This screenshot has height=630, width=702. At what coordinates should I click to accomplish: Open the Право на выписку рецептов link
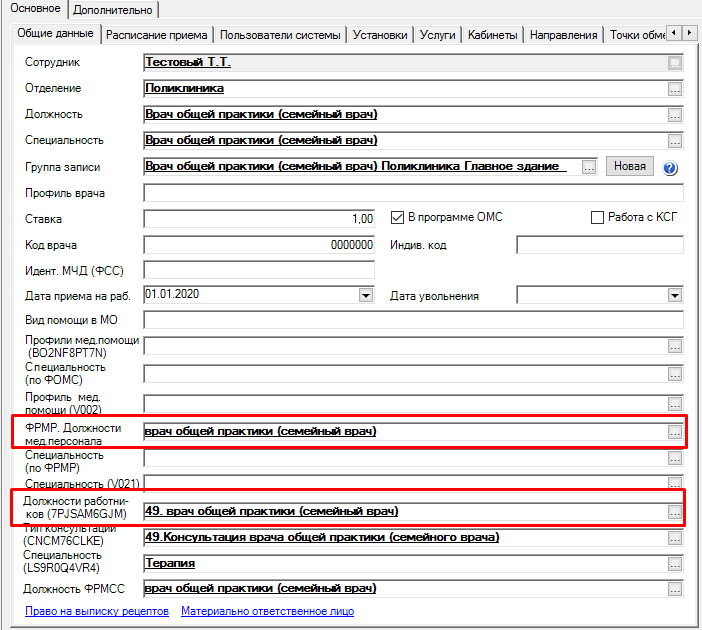(97, 611)
